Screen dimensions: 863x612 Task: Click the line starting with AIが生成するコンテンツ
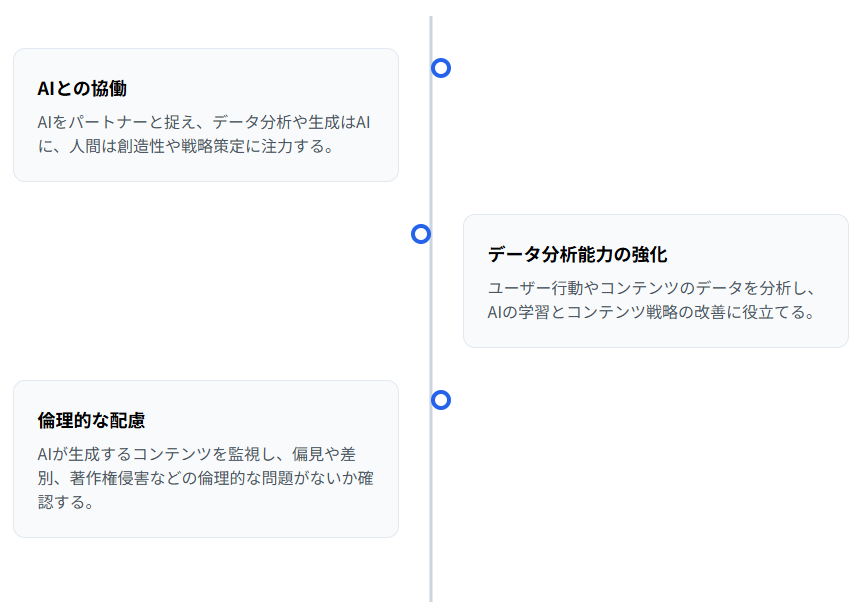[196, 454]
